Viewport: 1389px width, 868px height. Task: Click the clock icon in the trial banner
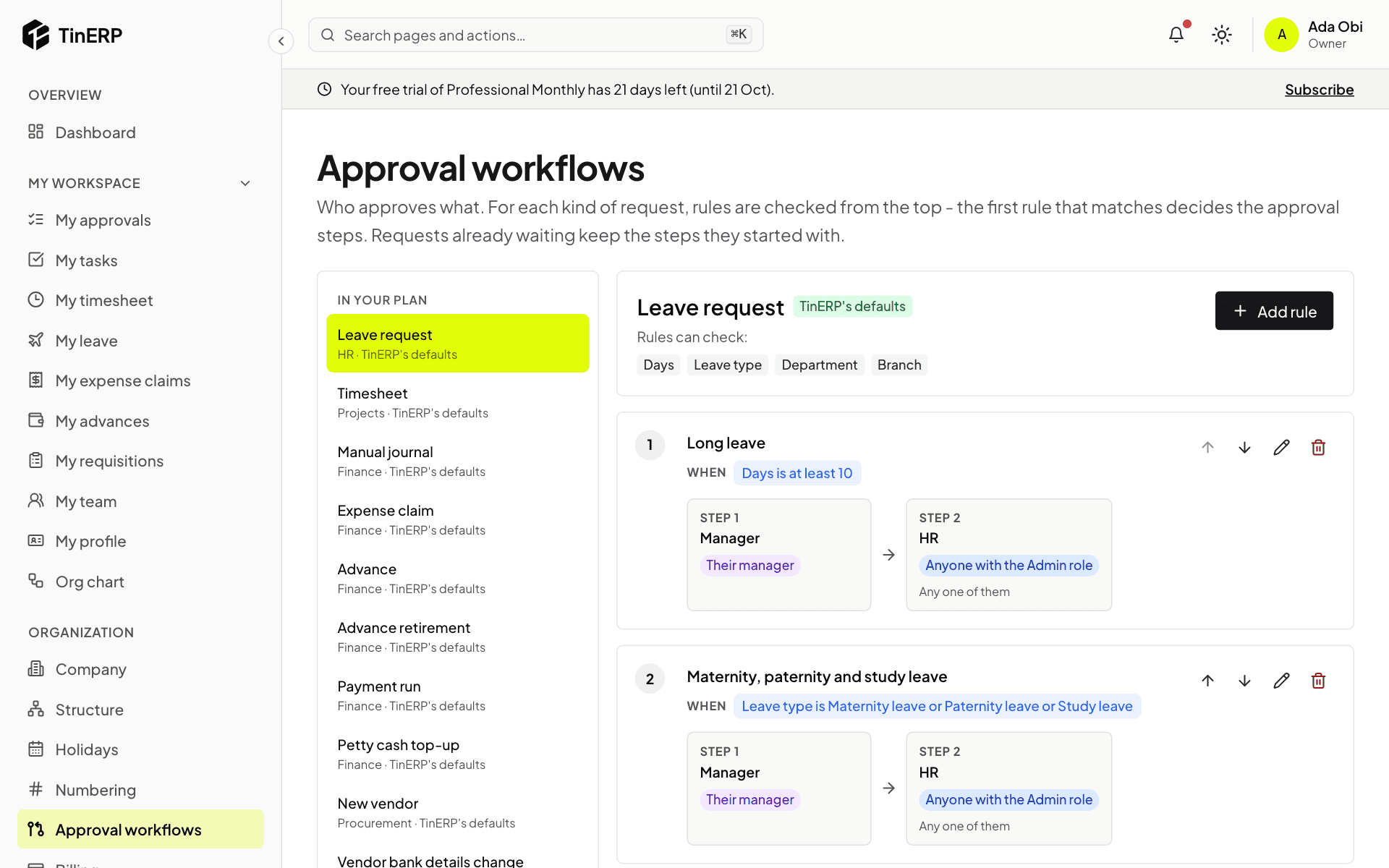325,89
